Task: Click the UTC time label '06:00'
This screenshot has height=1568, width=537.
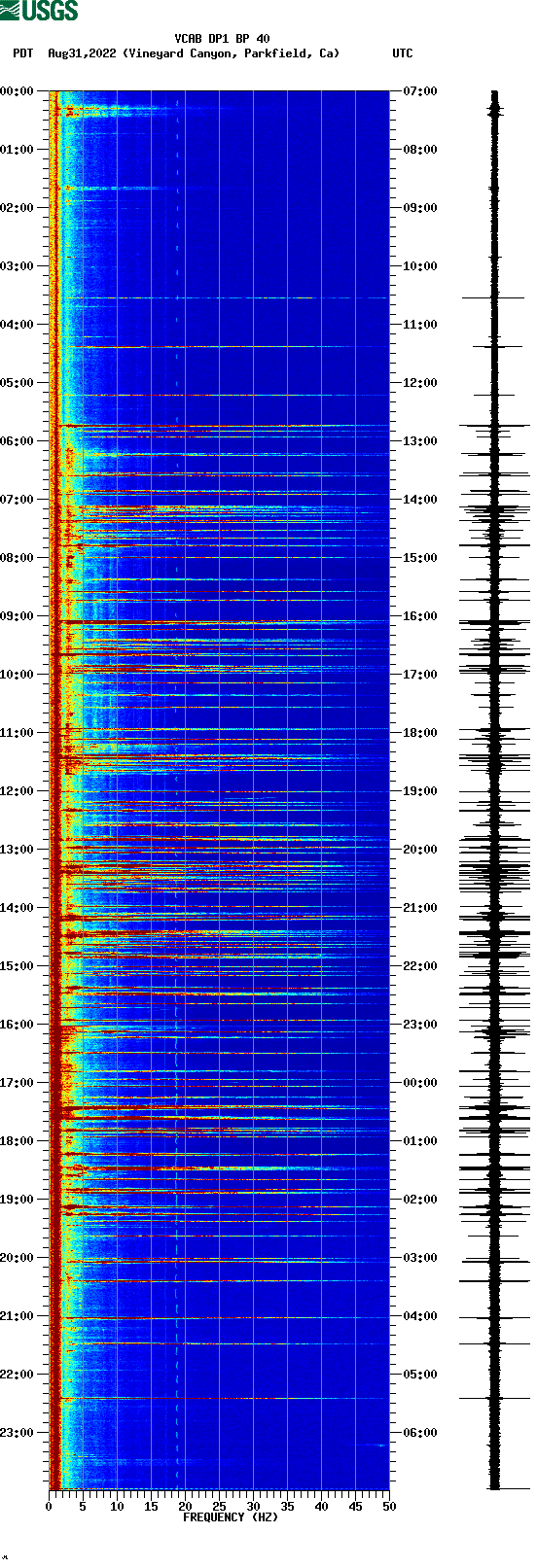Action: pos(420,1433)
